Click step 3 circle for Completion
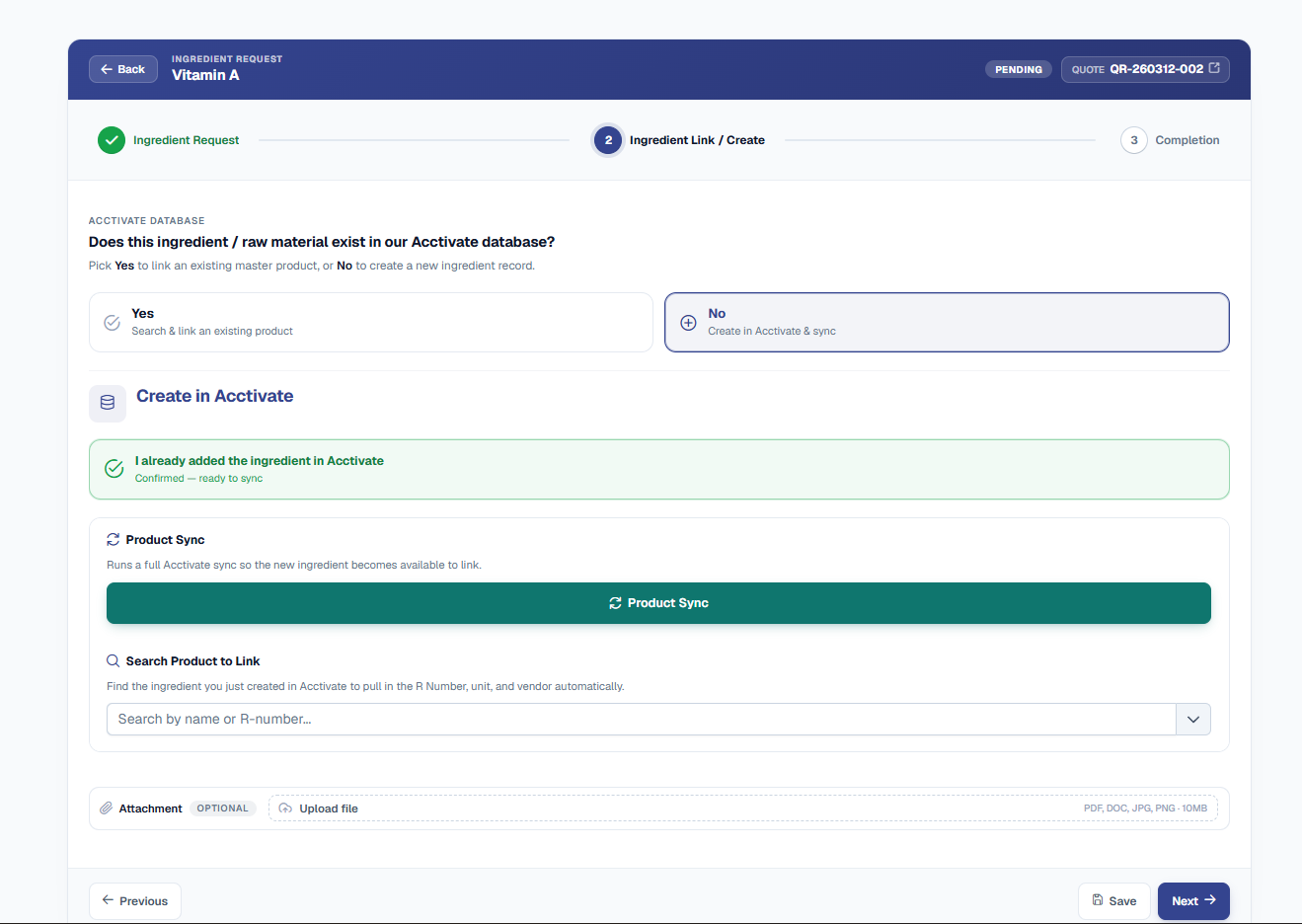This screenshot has width=1302, height=924. (x=1134, y=140)
